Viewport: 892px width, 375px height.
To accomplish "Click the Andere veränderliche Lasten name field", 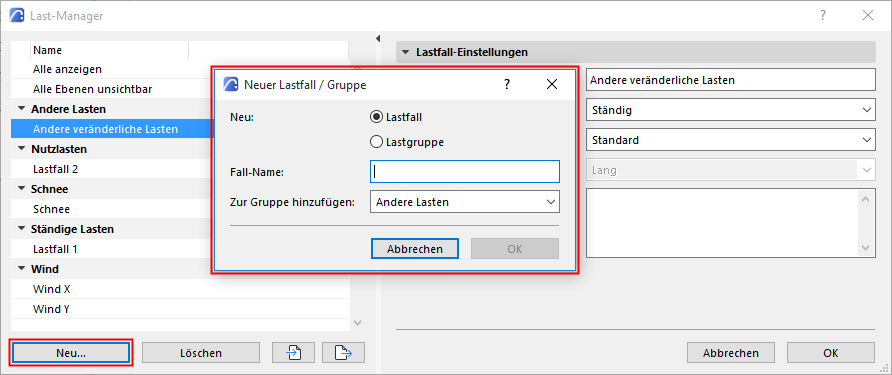I will point(730,80).
